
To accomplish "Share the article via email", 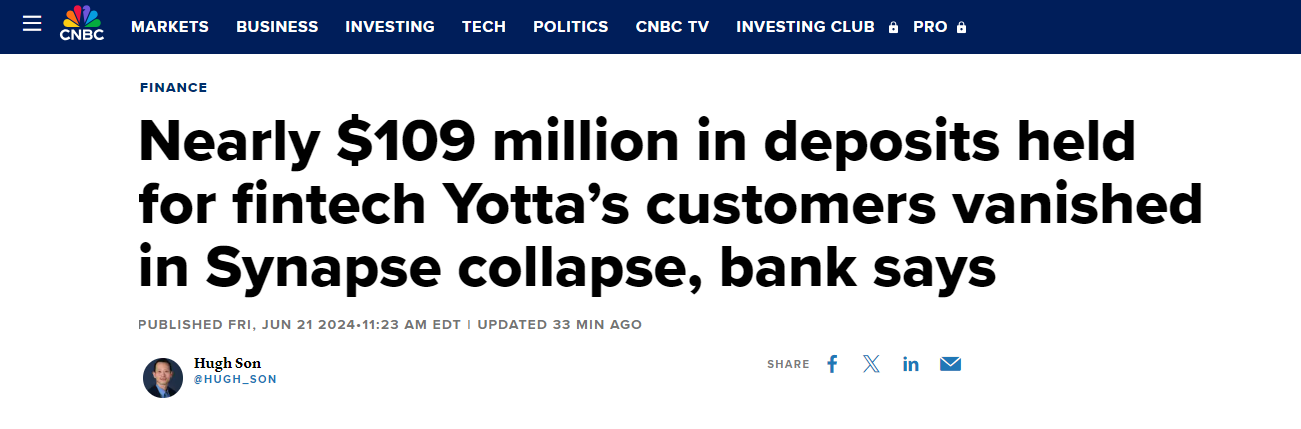I will 950,364.
